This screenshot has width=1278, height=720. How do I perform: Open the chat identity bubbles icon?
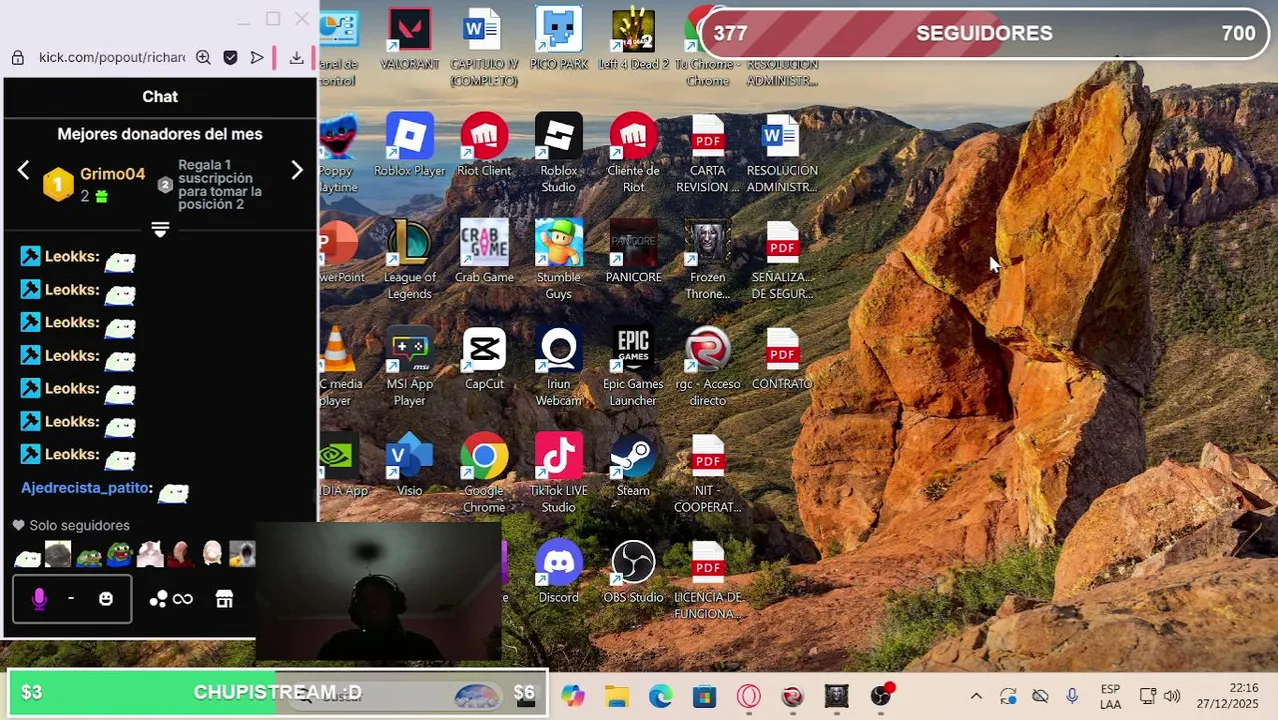click(x=158, y=599)
